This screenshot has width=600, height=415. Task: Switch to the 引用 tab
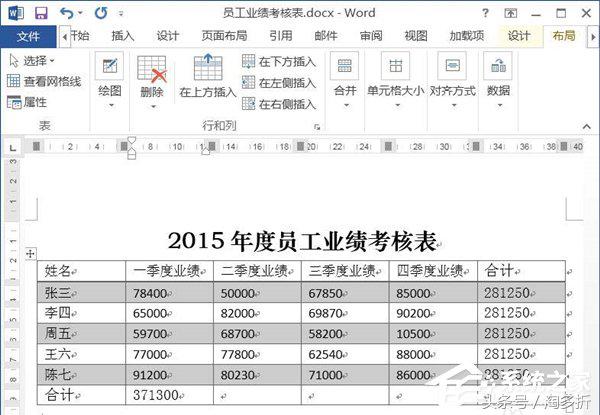281,36
